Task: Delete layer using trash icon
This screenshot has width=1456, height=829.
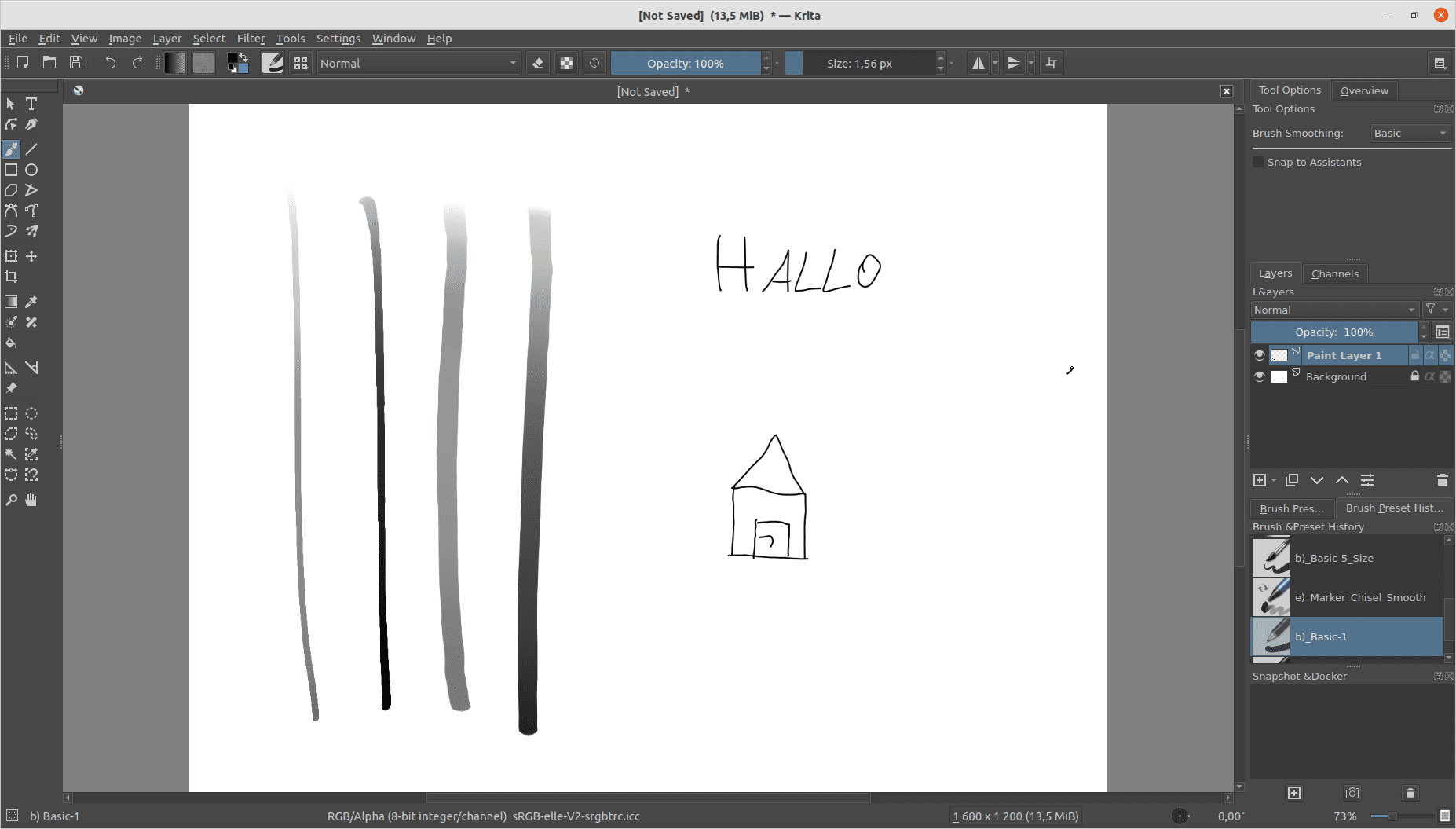Action: click(1442, 480)
